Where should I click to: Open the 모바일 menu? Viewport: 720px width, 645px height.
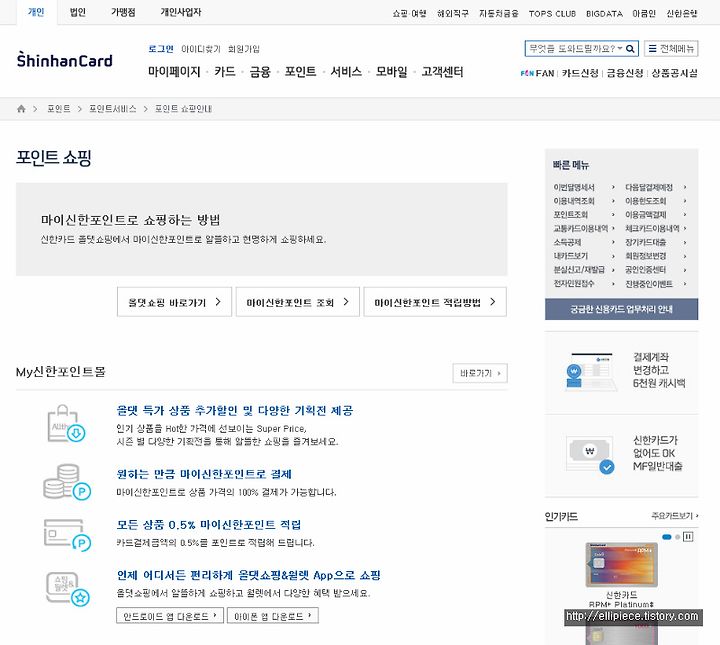tap(392, 72)
